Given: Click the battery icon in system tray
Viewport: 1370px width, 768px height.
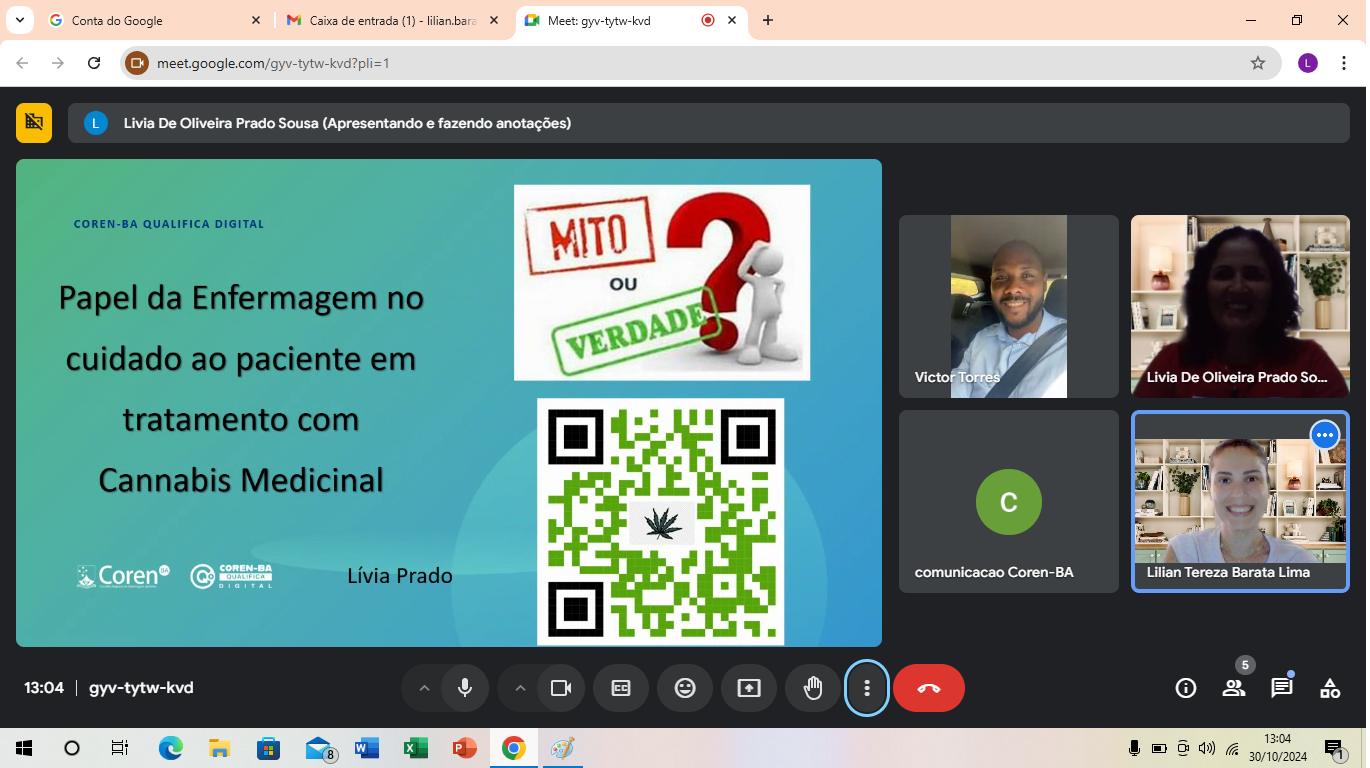Looking at the screenshot, I should (1159, 748).
